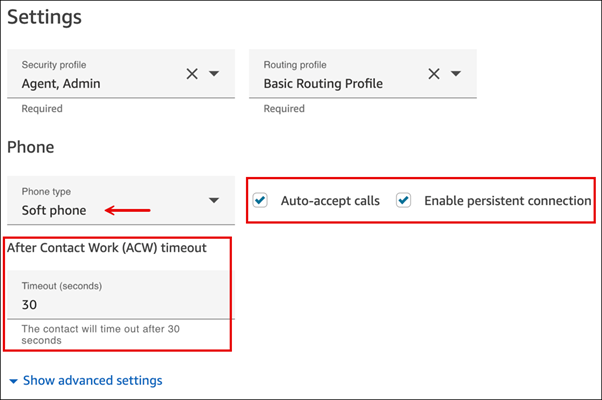Viewport: 602px width, 400px height.
Task: Open the Routing profile dropdown arrow
Action: pyautogui.click(x=456, y=74)
